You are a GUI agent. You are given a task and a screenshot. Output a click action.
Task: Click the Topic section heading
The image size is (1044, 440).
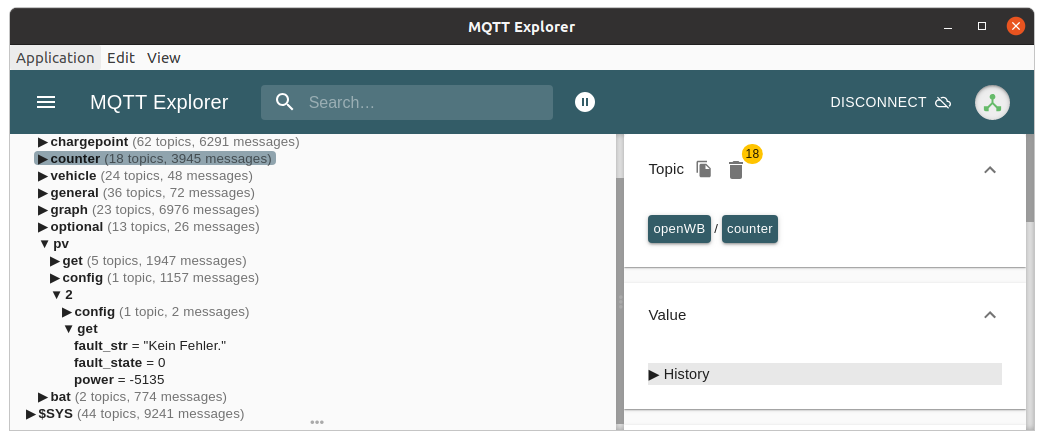(666, 169)
